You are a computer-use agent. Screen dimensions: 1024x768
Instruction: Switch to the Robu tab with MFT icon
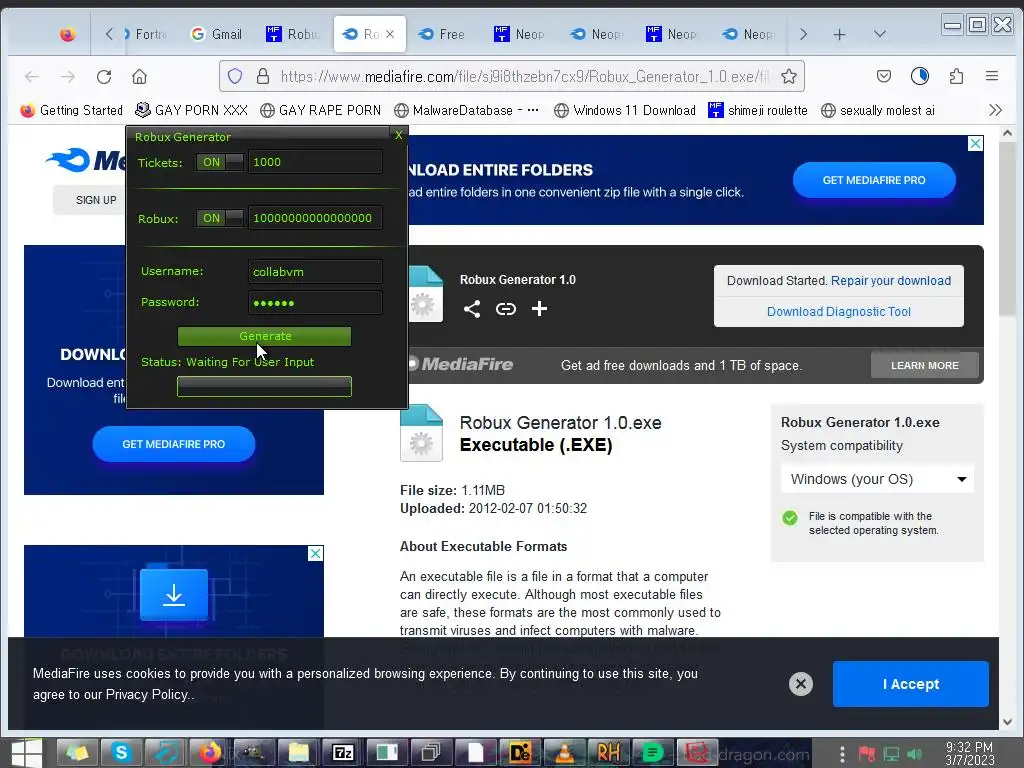(293, 34)
